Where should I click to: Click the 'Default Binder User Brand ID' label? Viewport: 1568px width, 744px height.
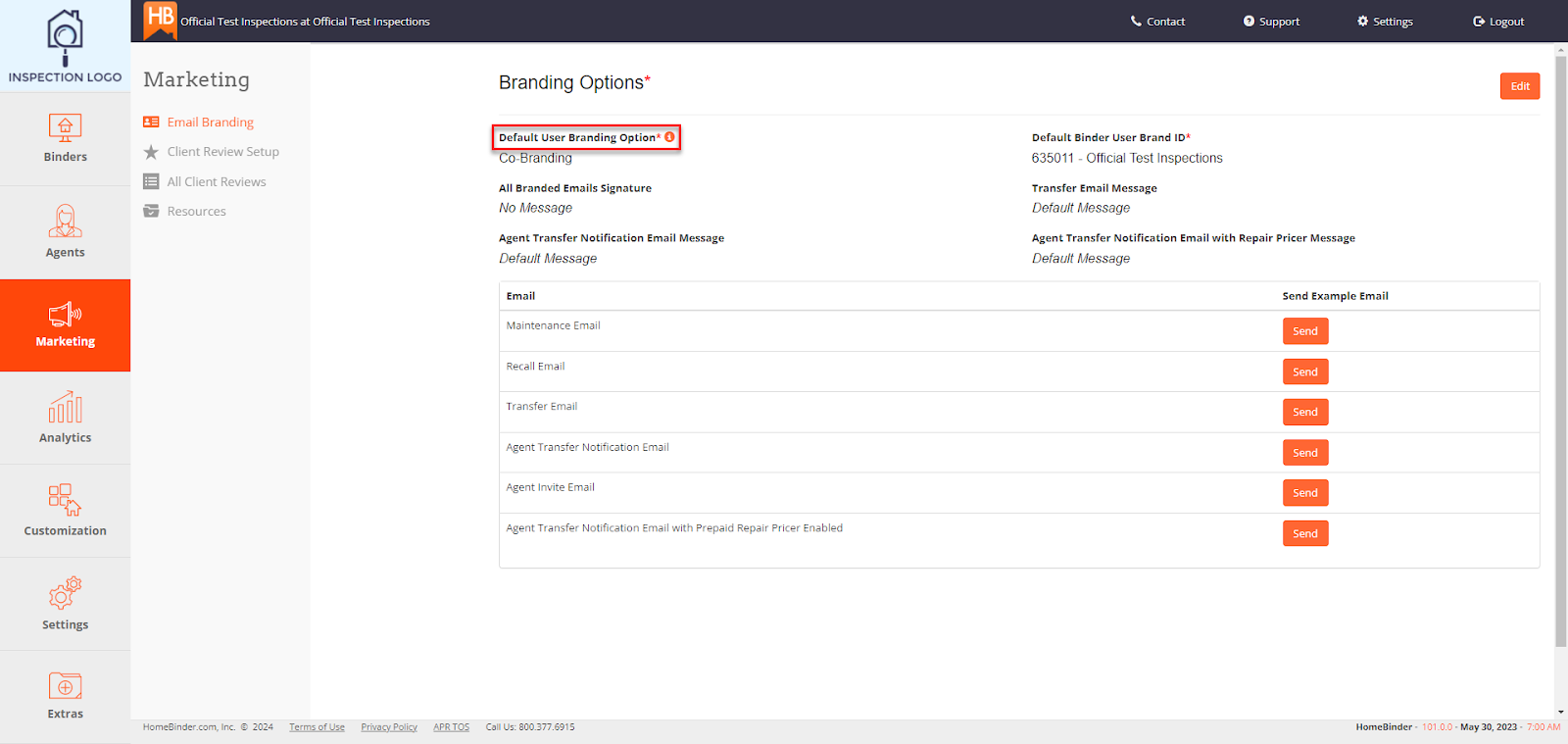[x=1111, y=137]
